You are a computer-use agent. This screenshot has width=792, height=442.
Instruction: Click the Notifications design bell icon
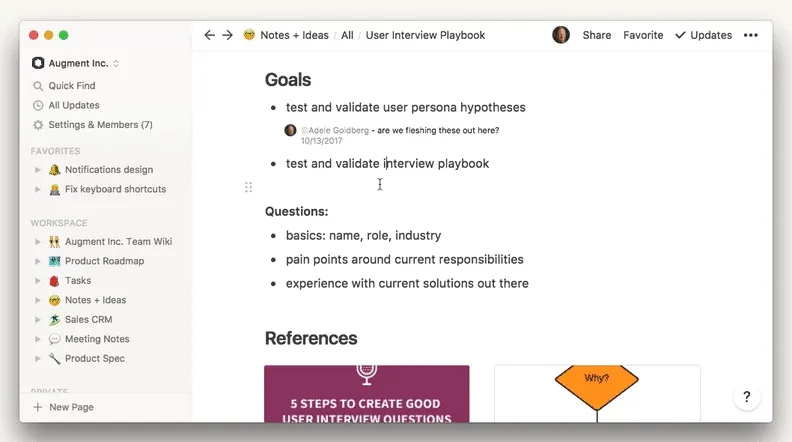pyautogui.click(x=55, y=170)
